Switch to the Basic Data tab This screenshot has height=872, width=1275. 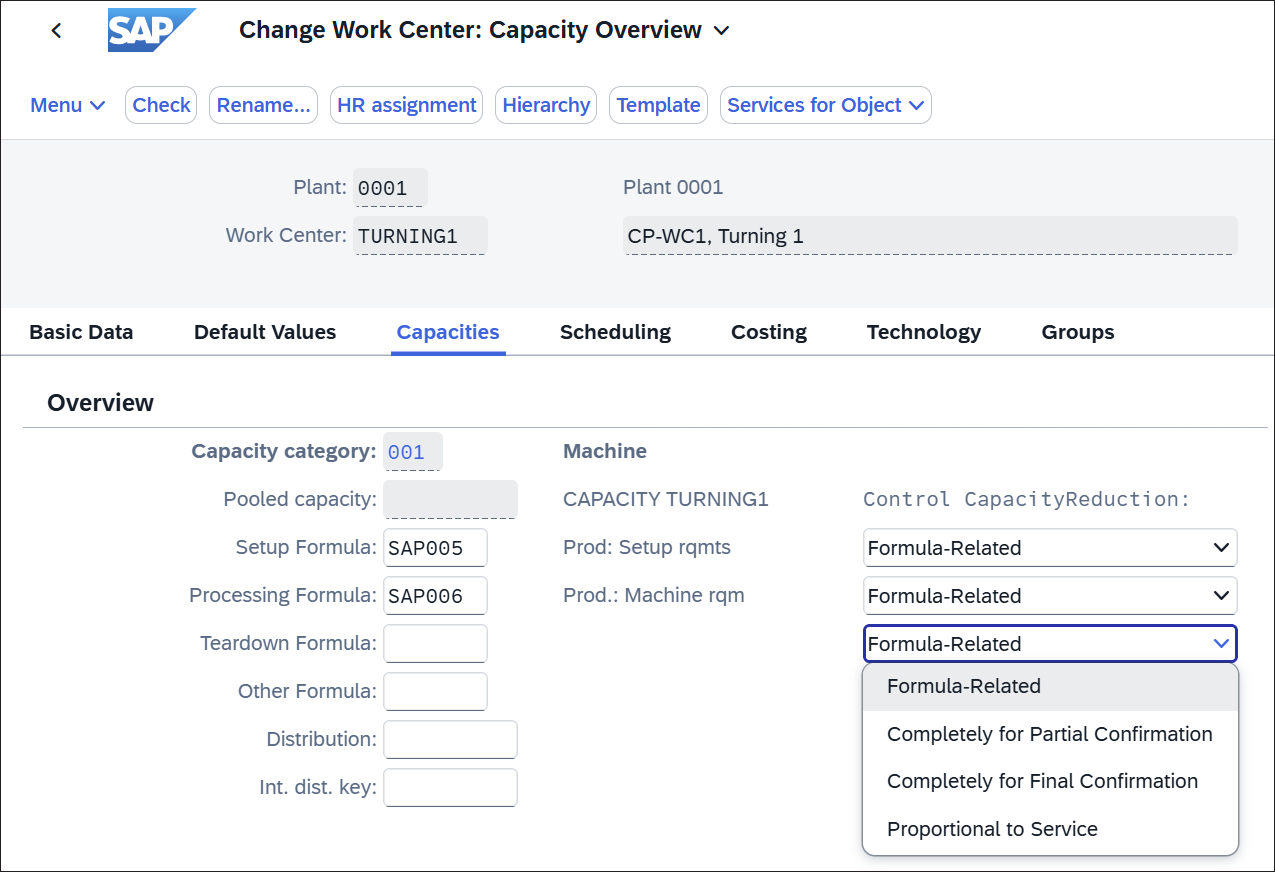[x=81, y=332]
